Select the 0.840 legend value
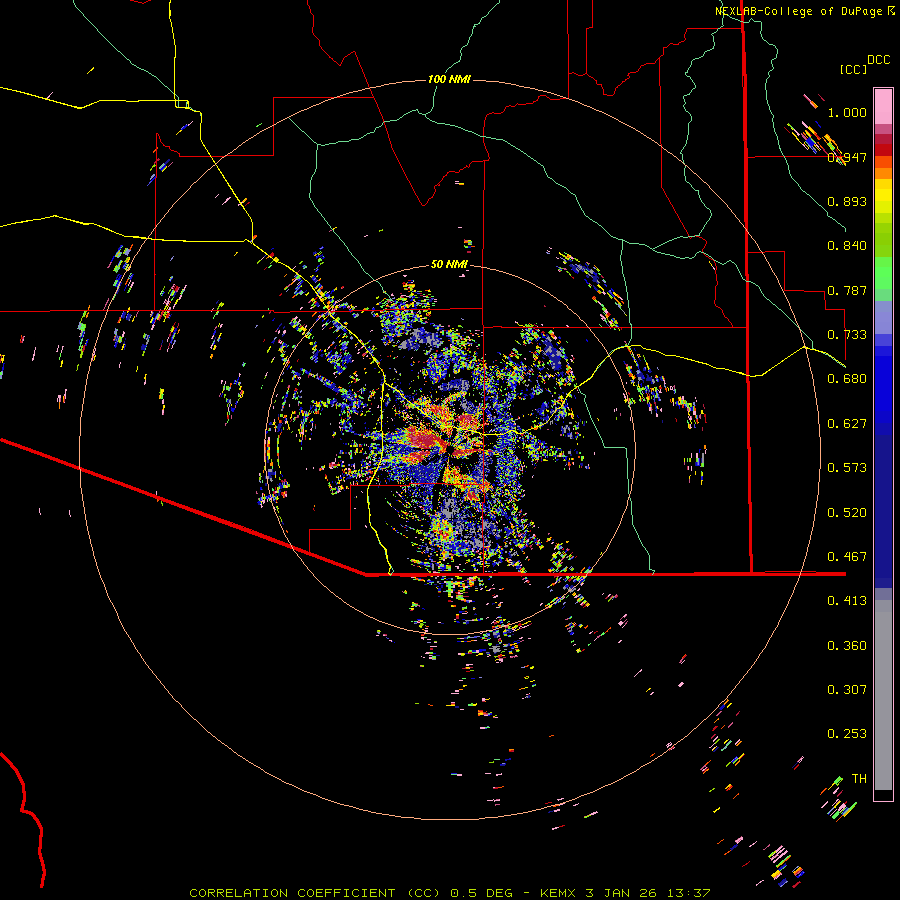The width and height of the screenshot is (900, 900). point(847,246)
